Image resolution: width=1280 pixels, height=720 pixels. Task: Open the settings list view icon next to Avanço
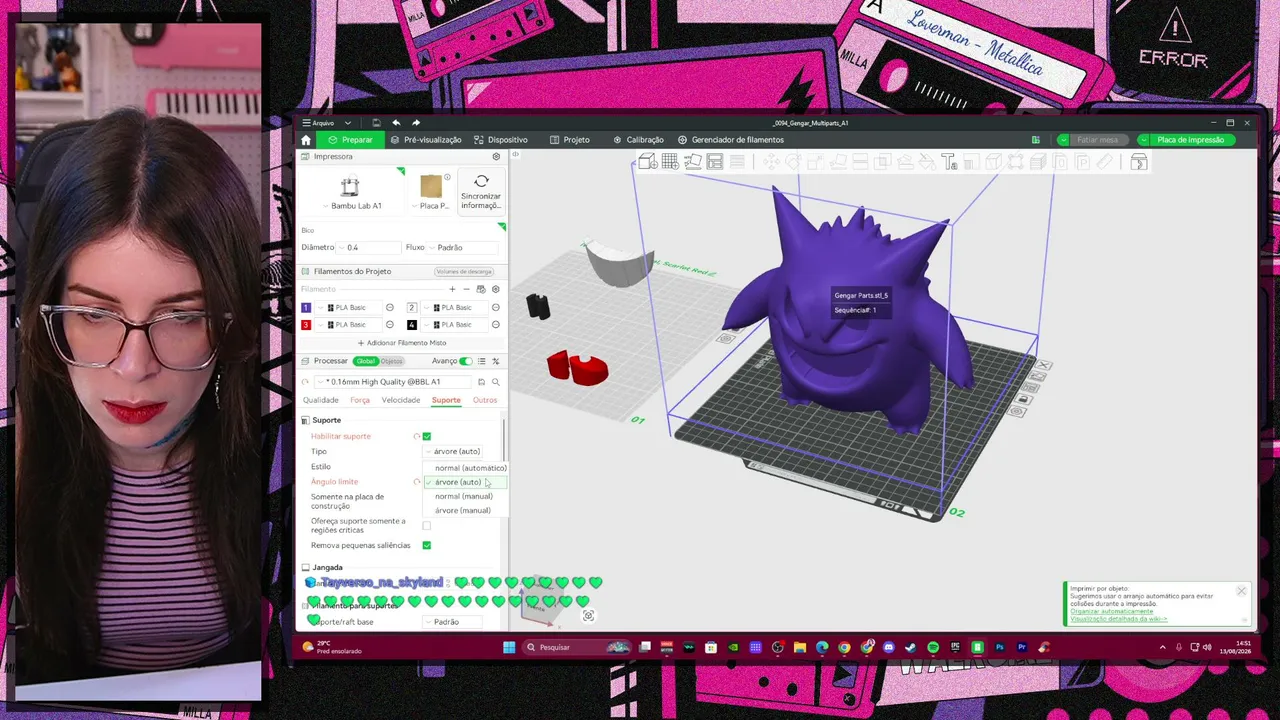(482, 361)
